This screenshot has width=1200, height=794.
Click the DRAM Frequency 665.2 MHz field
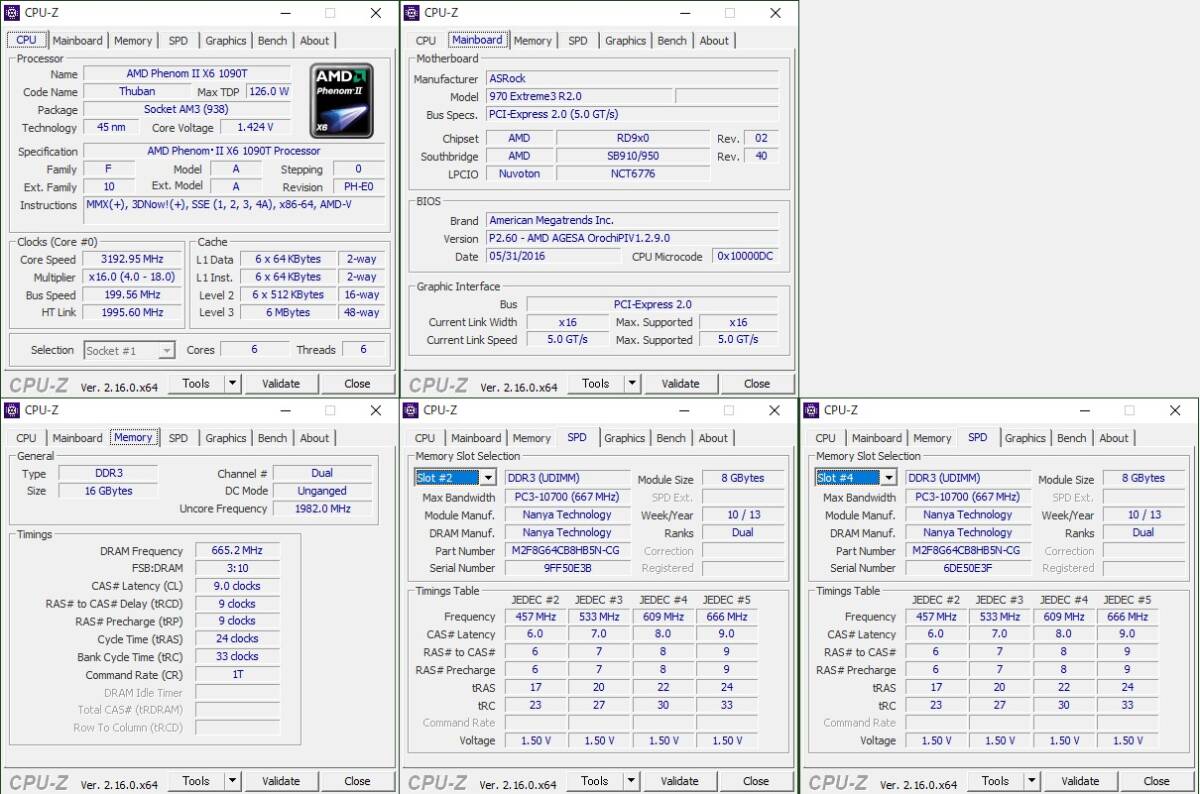click(x=237, y=551)
